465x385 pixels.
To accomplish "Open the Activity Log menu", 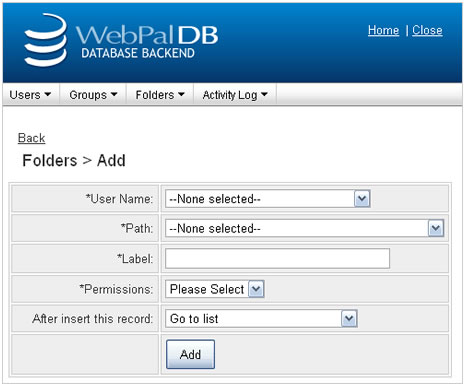I will 235,95.
